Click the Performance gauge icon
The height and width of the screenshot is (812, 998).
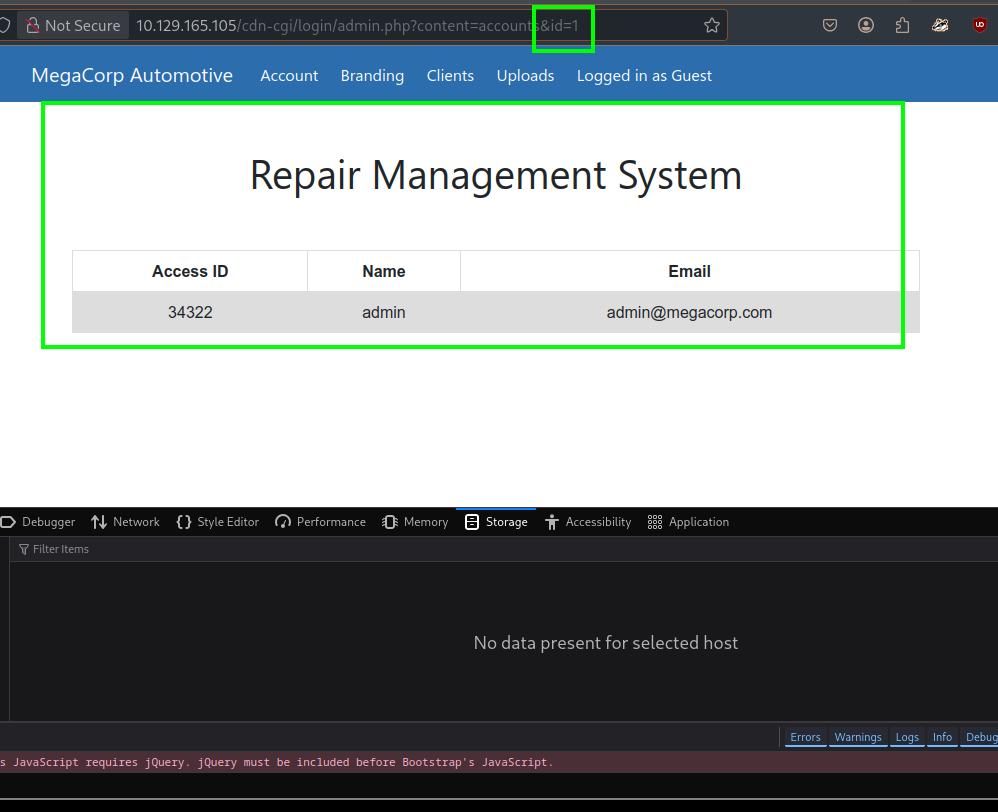point(283,522)
